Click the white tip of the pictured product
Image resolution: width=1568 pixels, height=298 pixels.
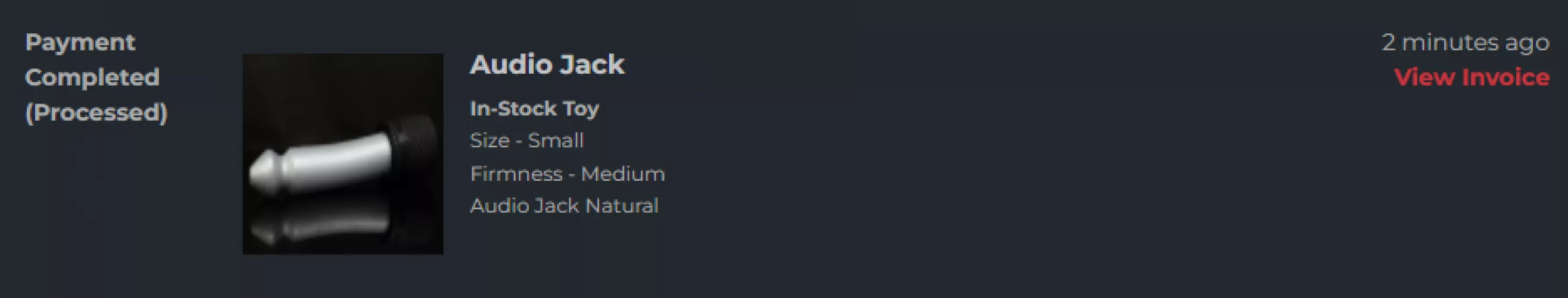click(x=263, y=172)
